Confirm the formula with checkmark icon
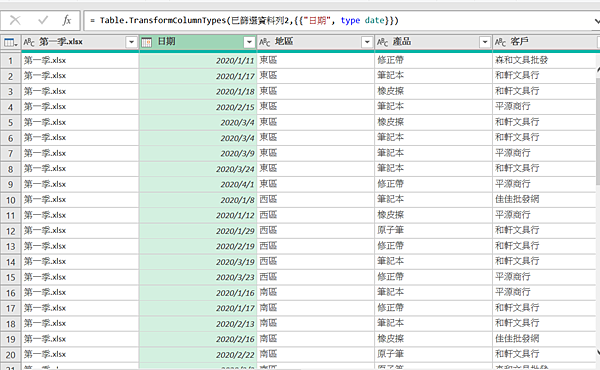This screenshot has width=600, height=370. [x=43, y=20]
